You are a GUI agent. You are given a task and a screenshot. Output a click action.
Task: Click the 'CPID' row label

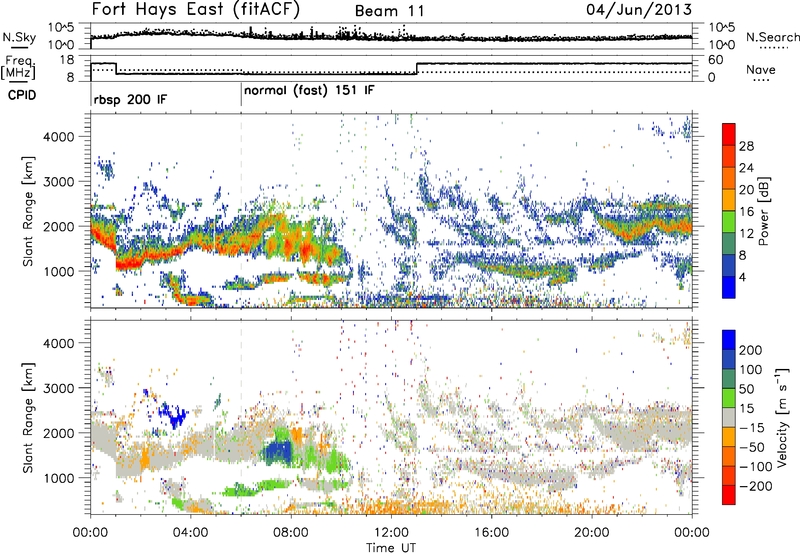point(22,95)
